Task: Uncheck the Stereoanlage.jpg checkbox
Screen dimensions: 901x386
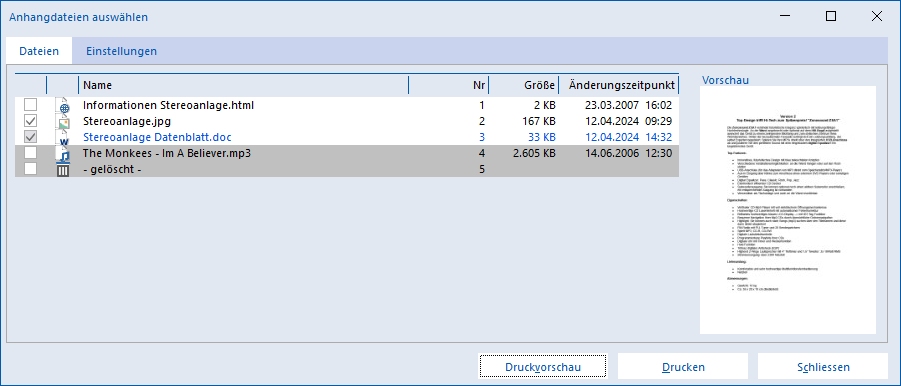Action: click(30, 121)
